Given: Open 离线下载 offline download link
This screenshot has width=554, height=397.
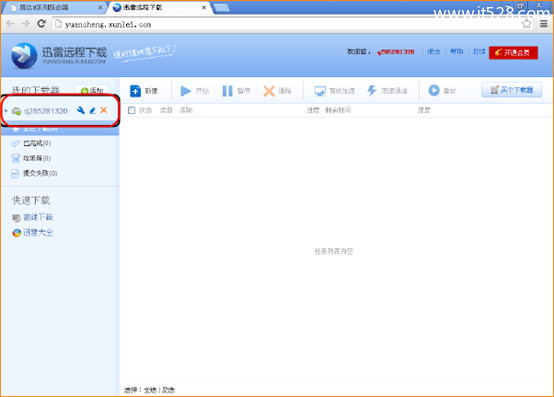Looking at the screenshot, I should pos(38,217).
